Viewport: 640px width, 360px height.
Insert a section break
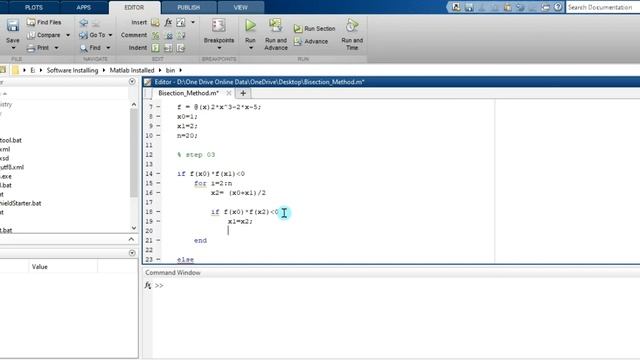(x=155, y=22)
